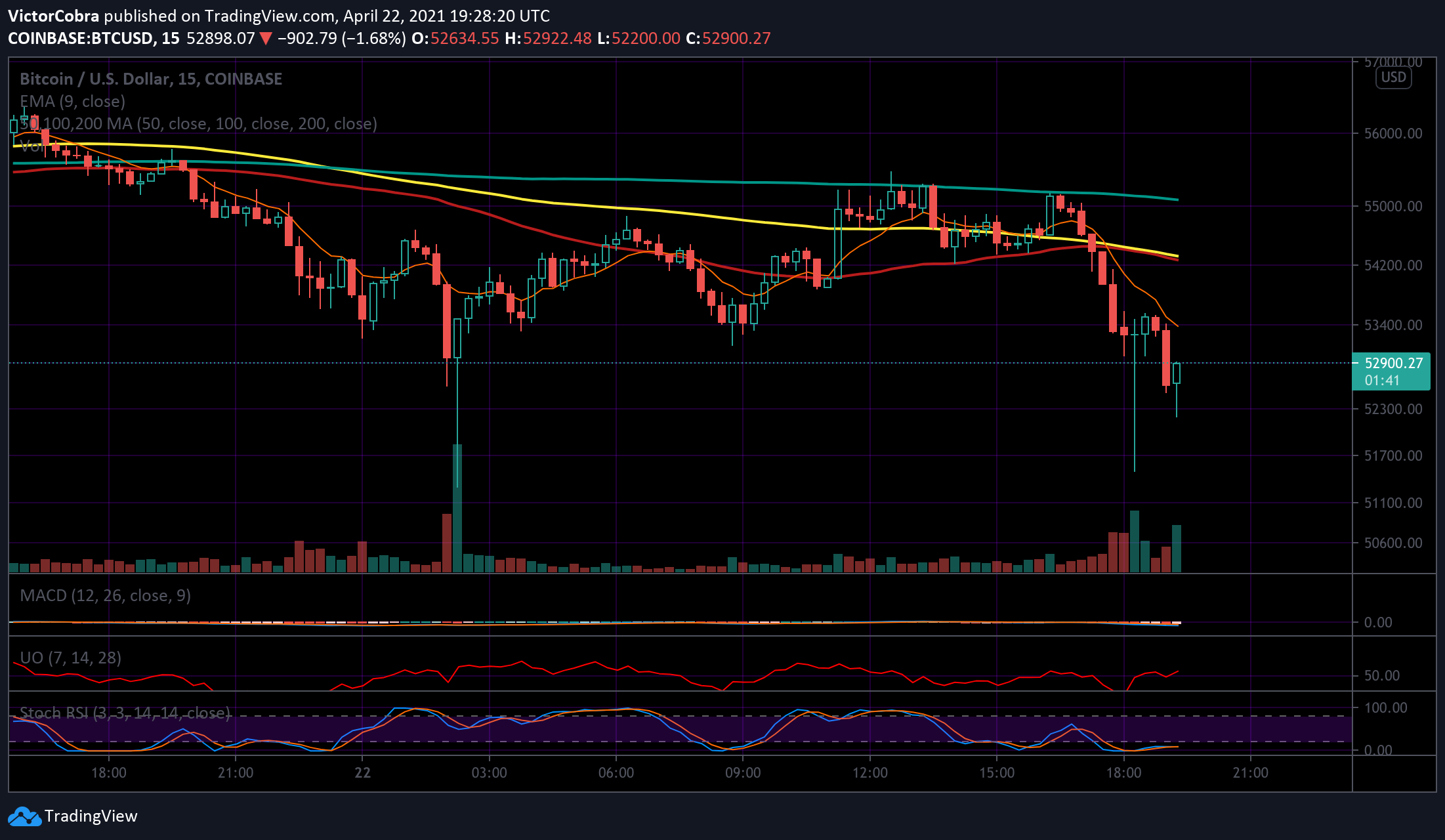Select the current price label 52900.27
The image size is (1445, 840).
(1393, 363)
